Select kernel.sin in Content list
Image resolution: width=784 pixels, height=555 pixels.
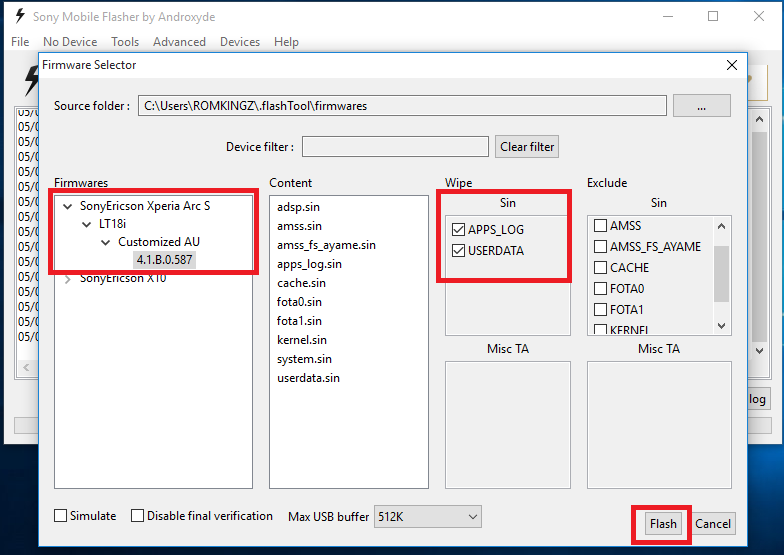[x=302, y=340]
